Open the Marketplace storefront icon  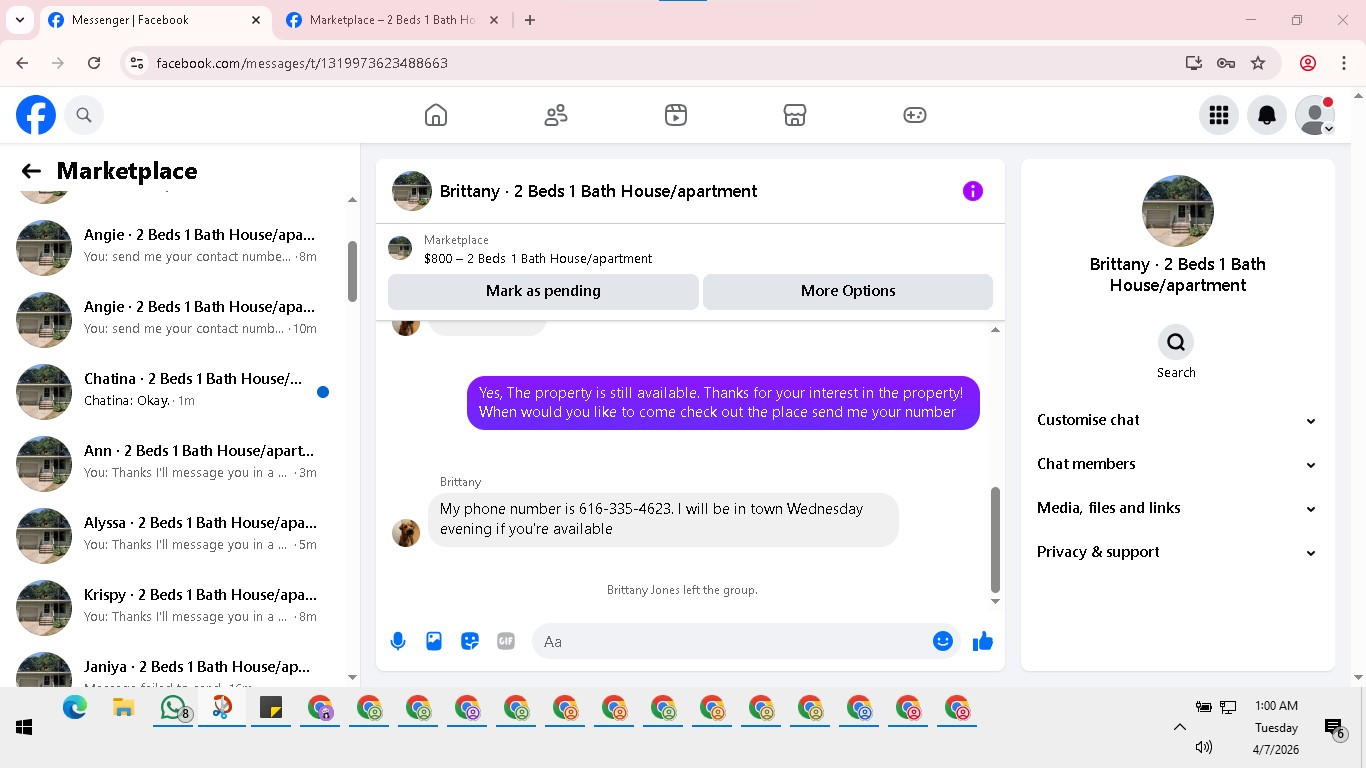pos(795,115)
